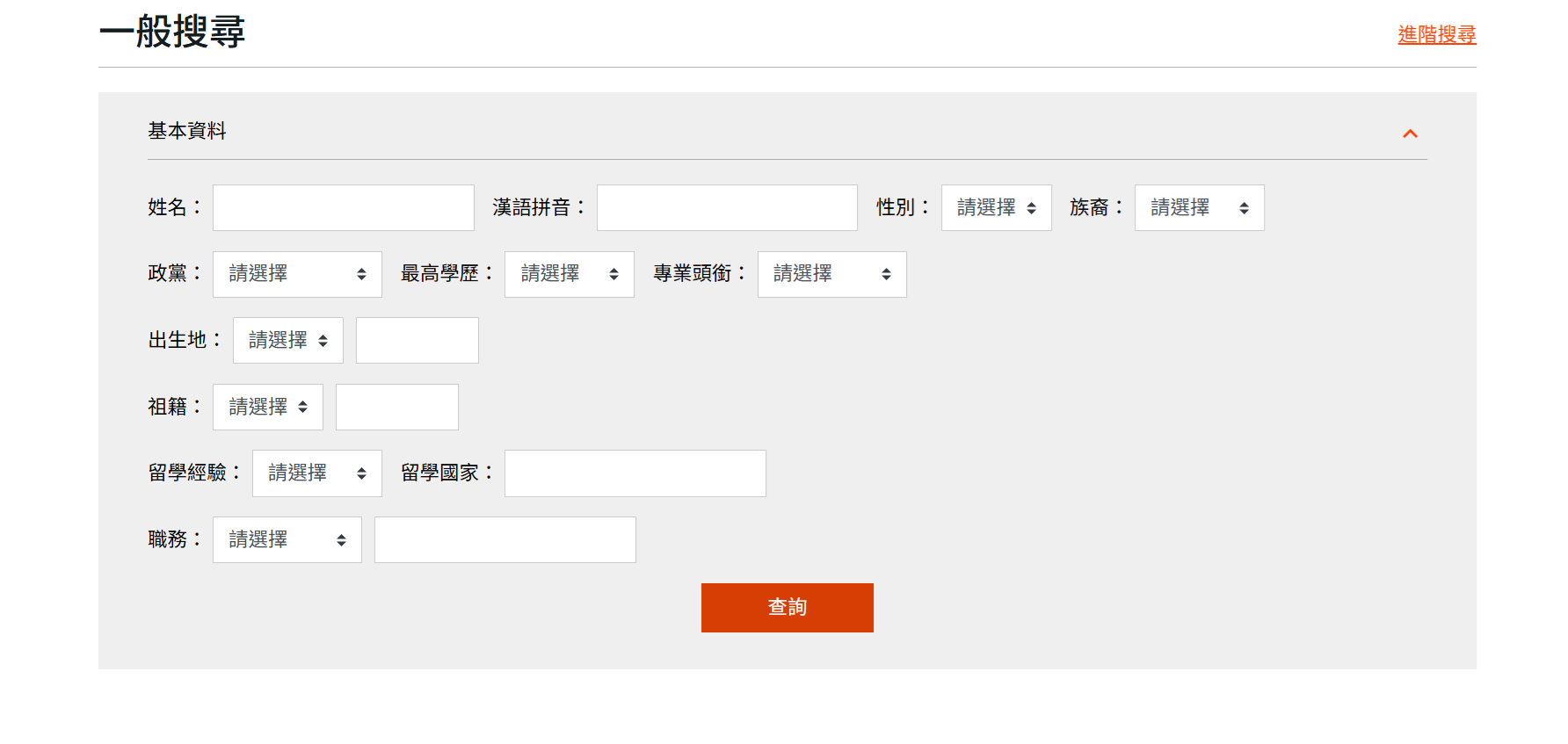Screen dimensions: 1568x744
Task: Open the 性別 gender dropdown
Action: pos(996,207)
